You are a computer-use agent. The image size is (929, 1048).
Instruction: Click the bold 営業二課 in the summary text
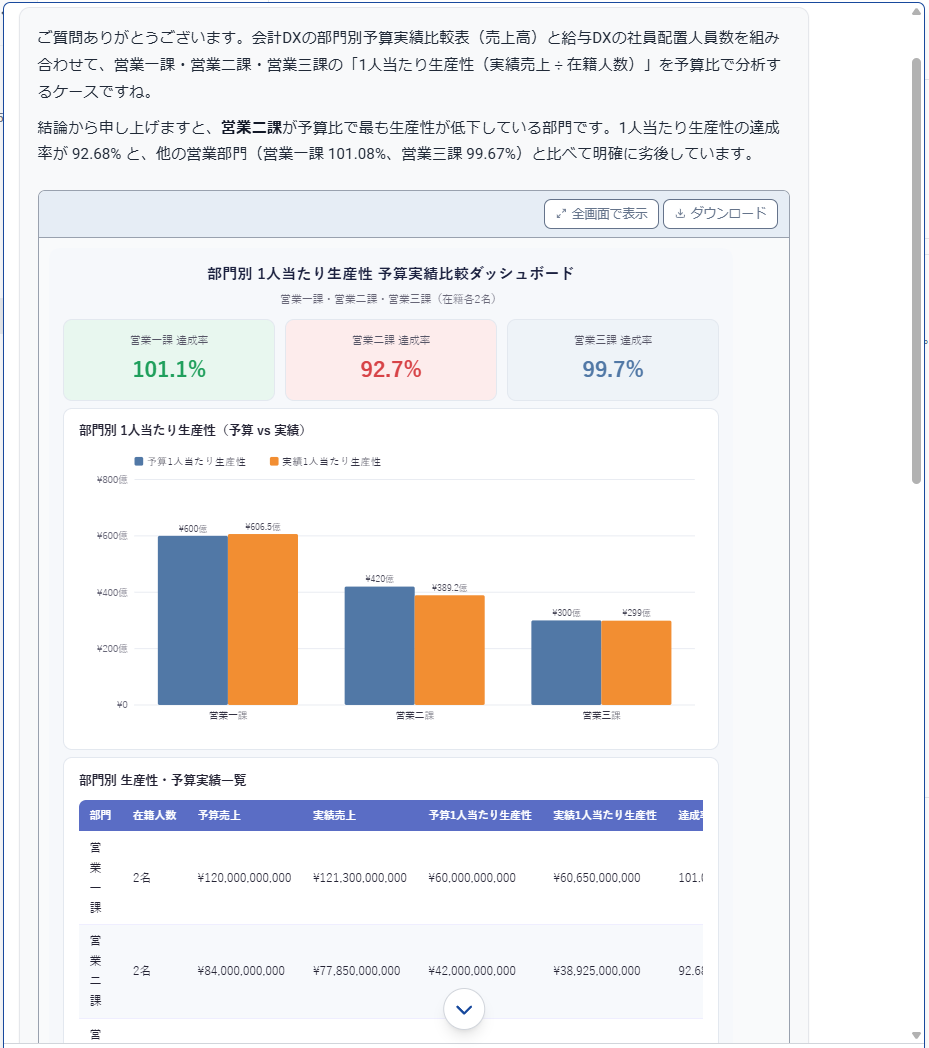251,127
